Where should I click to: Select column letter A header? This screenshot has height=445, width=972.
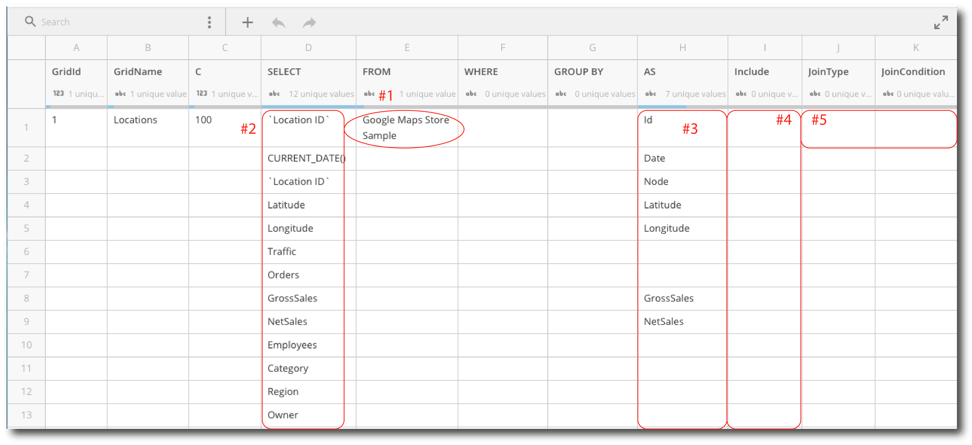point(76,47)
